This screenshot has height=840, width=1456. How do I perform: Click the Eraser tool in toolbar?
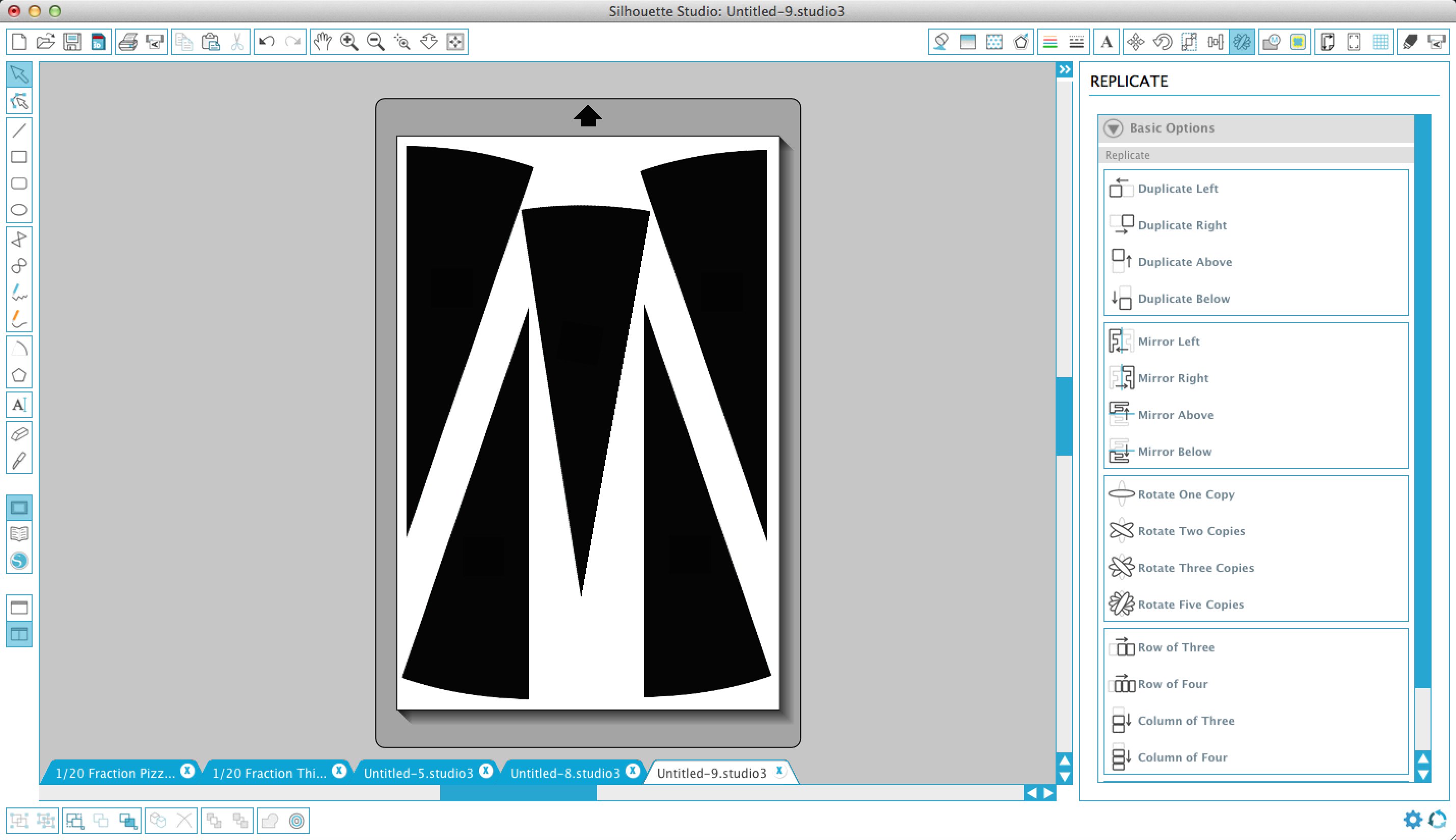pyautogui.click(x=19, y=434)
